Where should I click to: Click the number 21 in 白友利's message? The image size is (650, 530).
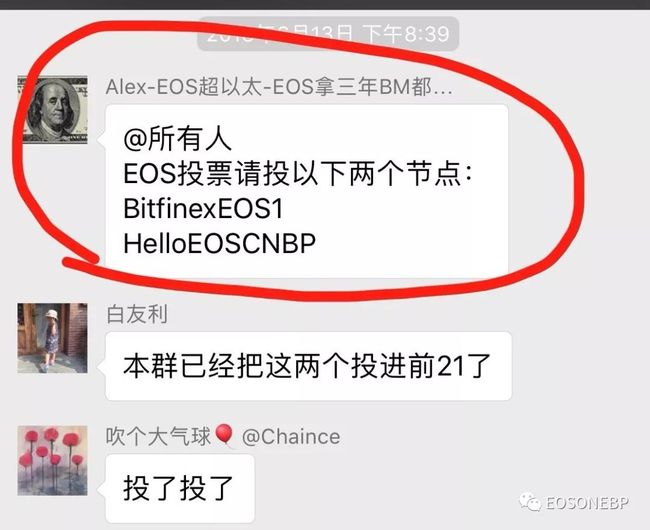click(x=450, y=366)
